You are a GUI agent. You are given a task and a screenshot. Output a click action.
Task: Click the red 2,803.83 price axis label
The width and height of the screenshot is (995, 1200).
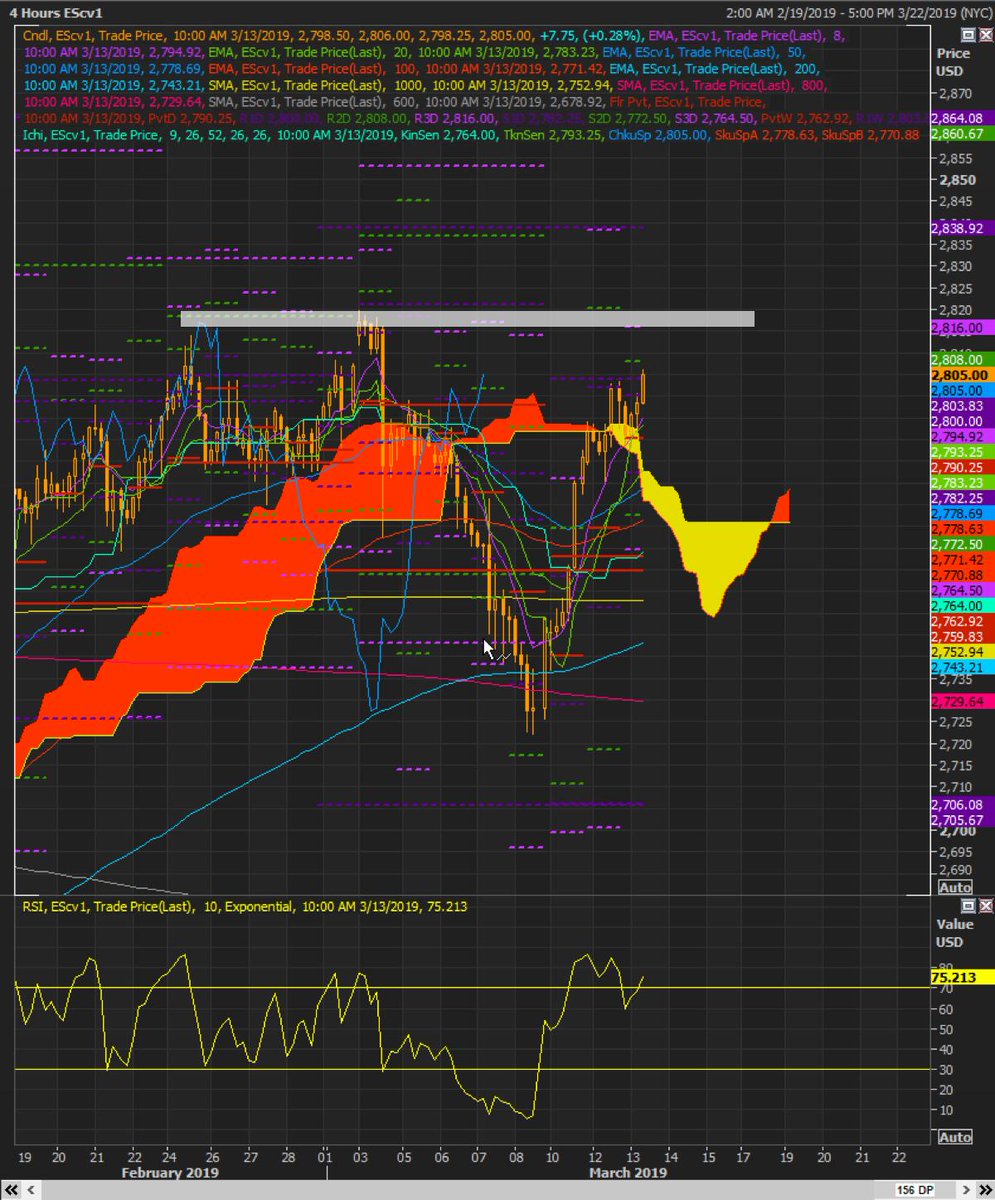coord(961,406)
